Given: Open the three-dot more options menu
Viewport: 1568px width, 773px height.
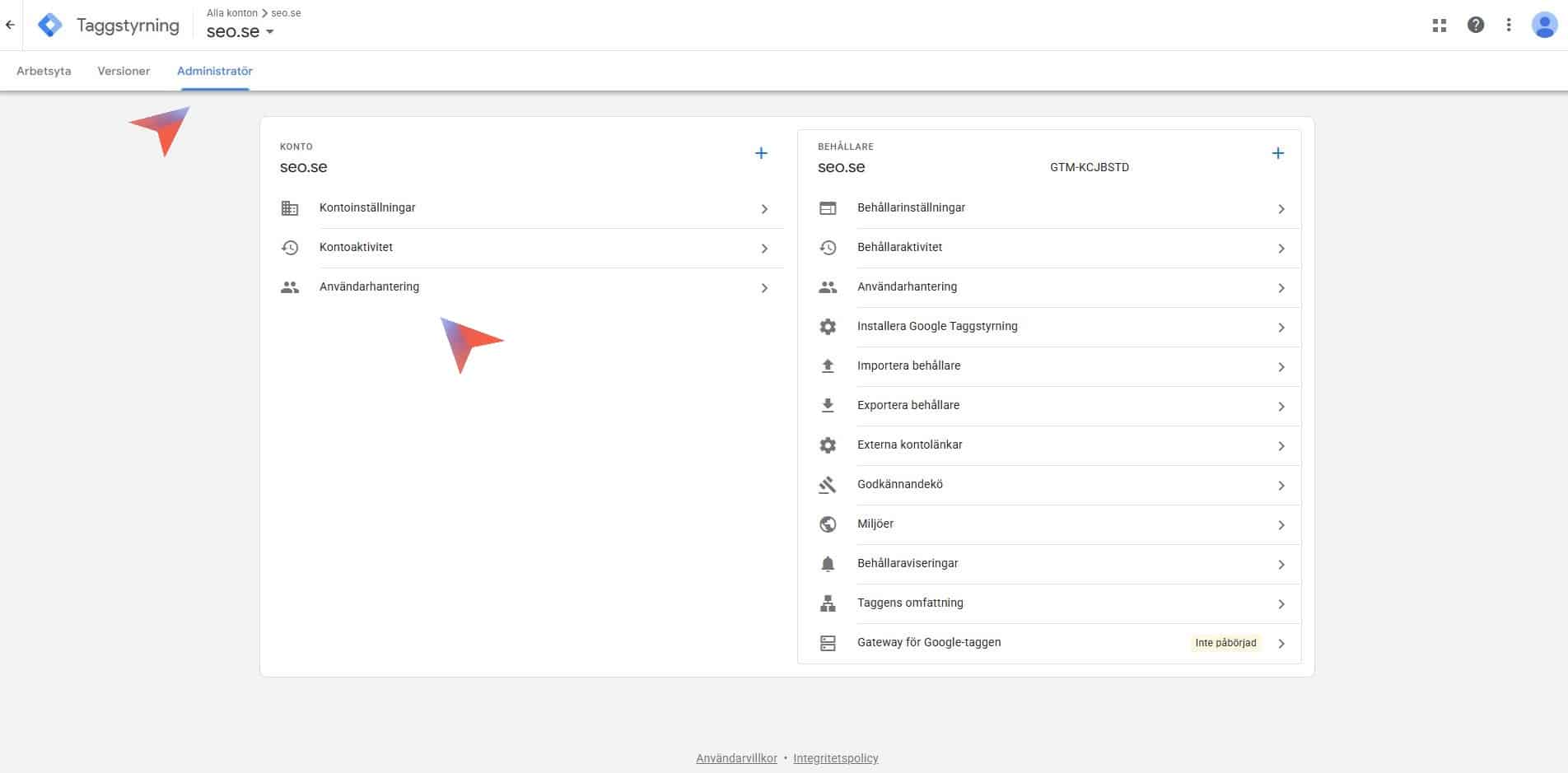Looking at the screenshot, I should coord(1509,26).
